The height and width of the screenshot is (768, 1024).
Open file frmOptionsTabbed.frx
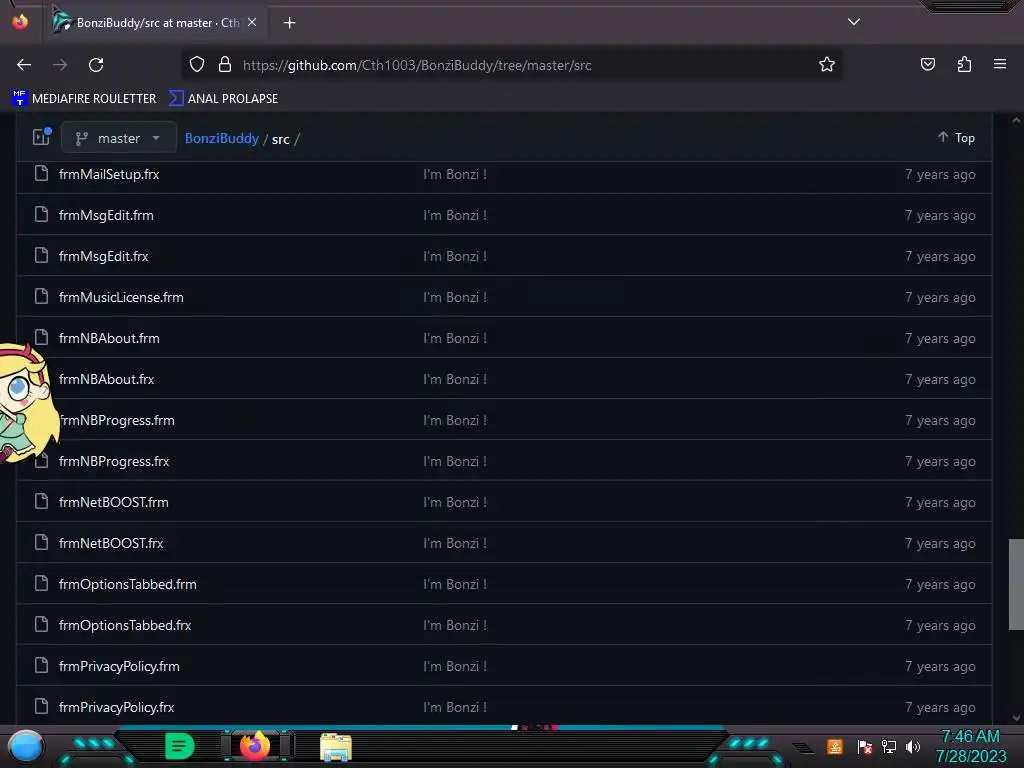125,626
